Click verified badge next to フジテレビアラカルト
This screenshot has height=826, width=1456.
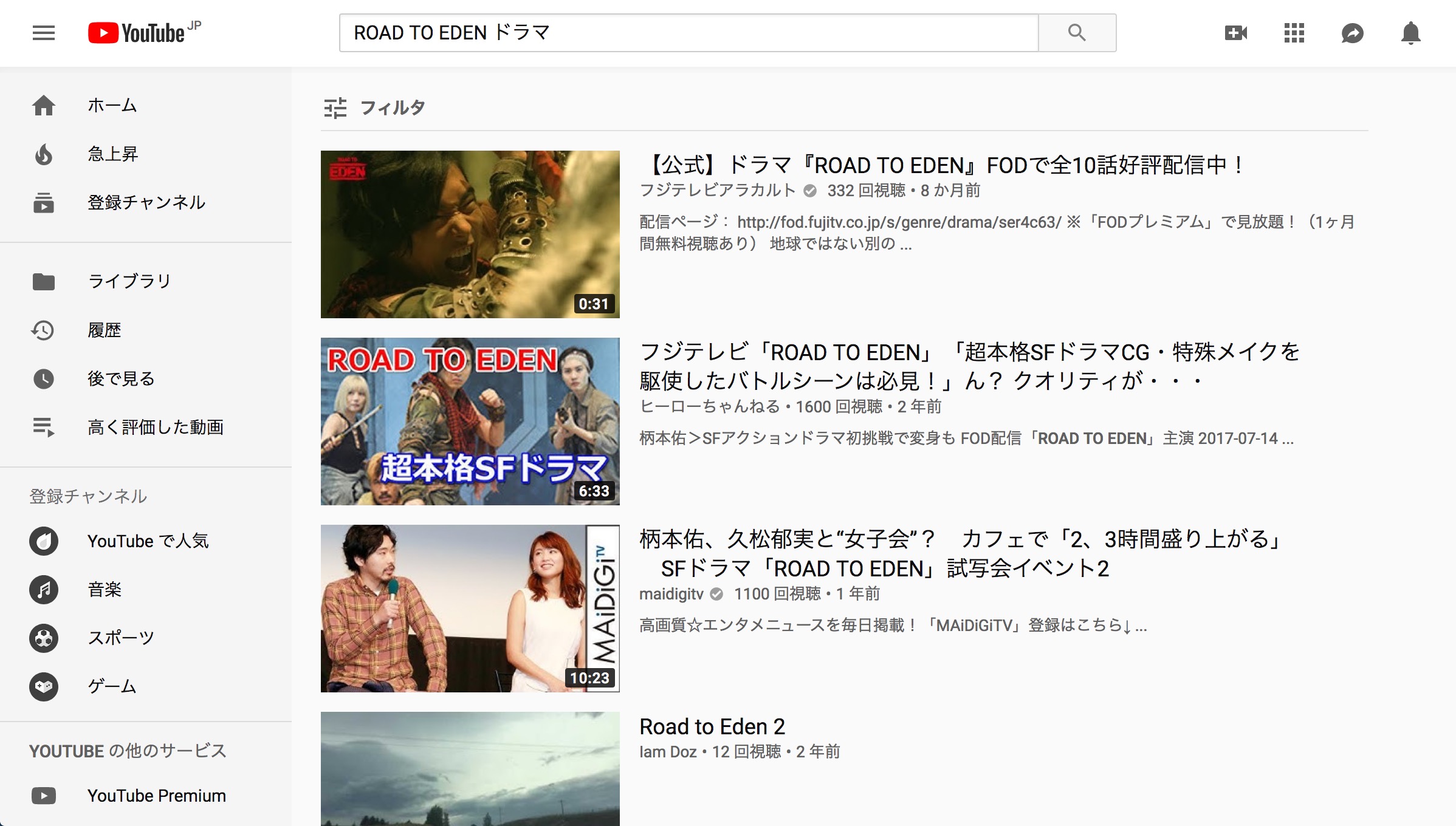click(x=810, y=191)
